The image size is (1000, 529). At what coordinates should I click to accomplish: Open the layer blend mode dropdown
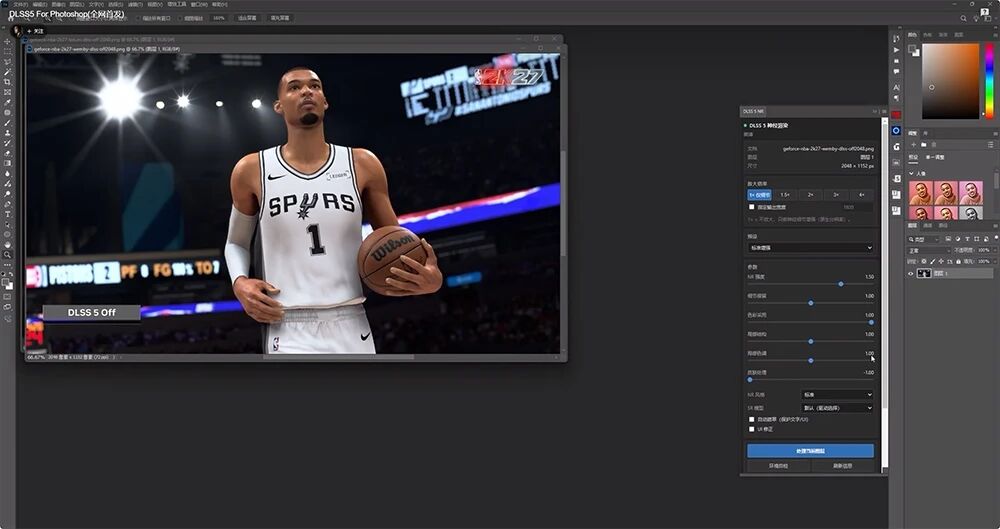coord(929,251)
